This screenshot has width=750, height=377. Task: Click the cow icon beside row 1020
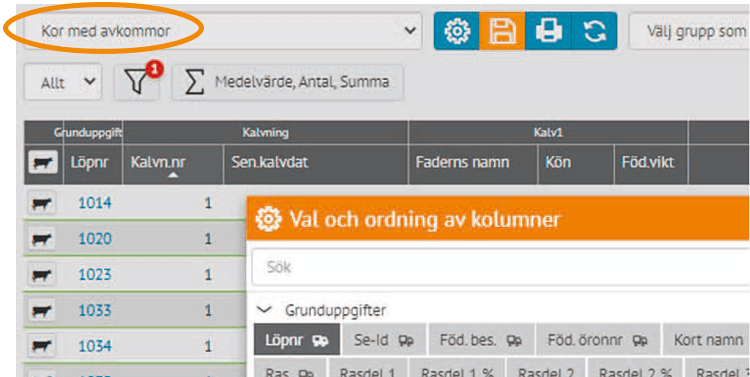(41, 238)
